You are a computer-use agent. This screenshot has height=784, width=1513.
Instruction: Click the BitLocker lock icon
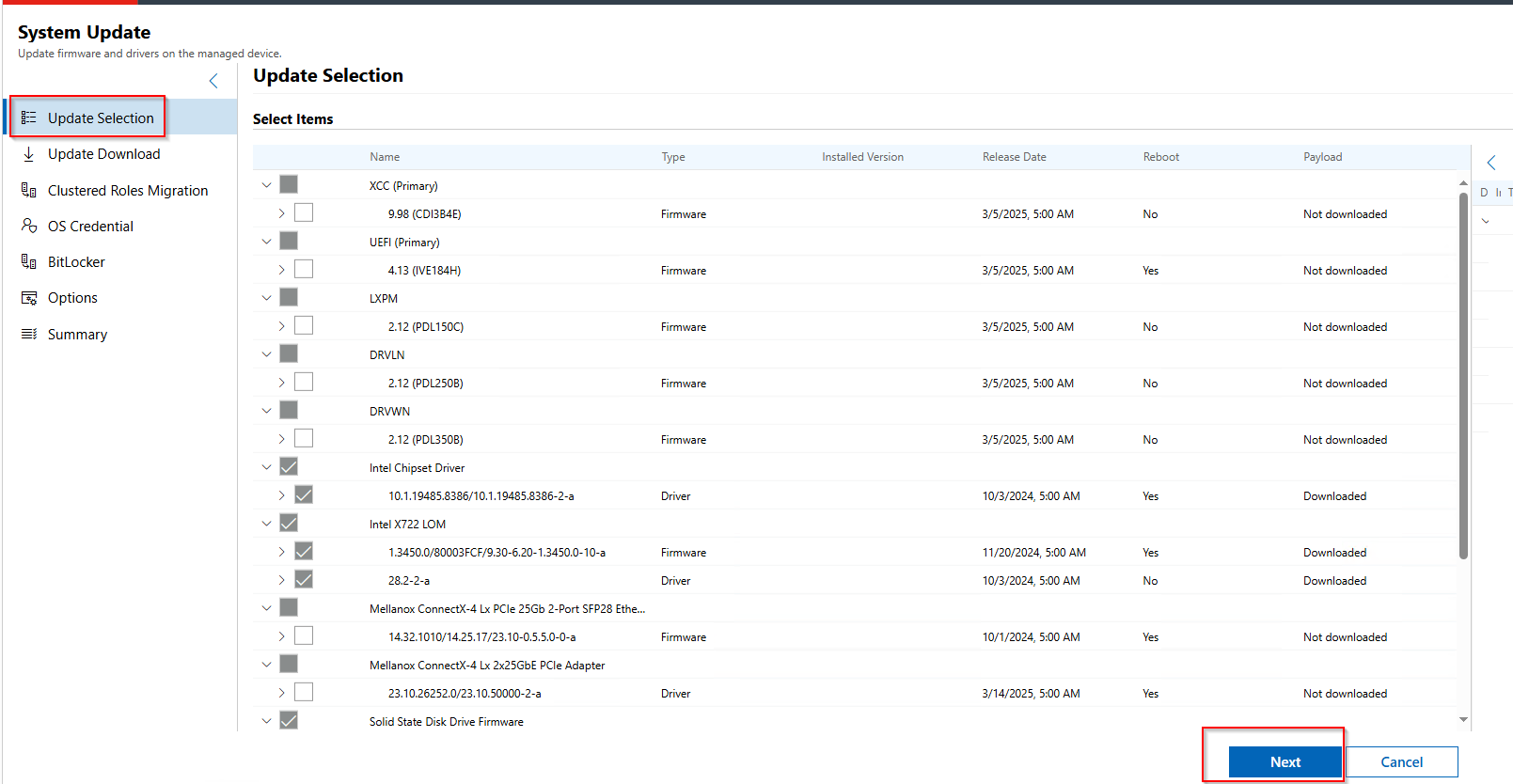coord(29,261)
